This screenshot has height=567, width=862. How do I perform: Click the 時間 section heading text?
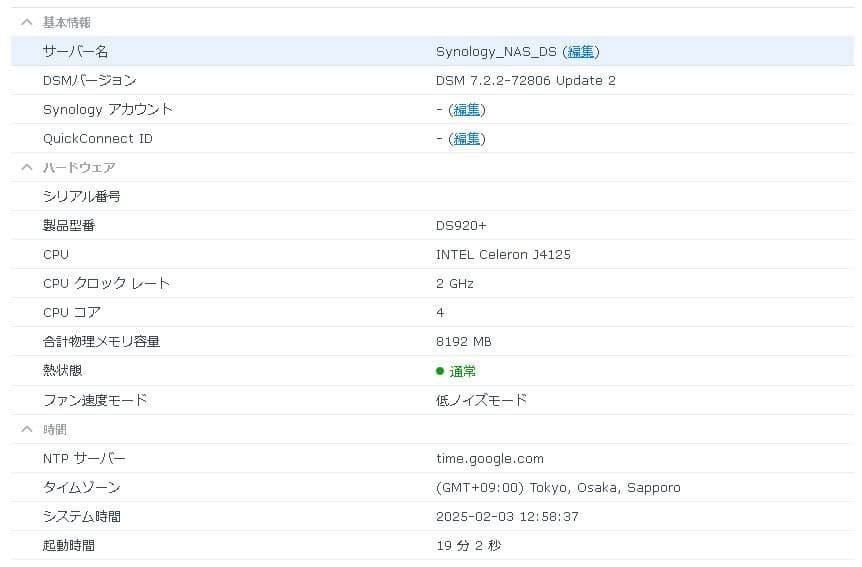click(x=55, y=429)
